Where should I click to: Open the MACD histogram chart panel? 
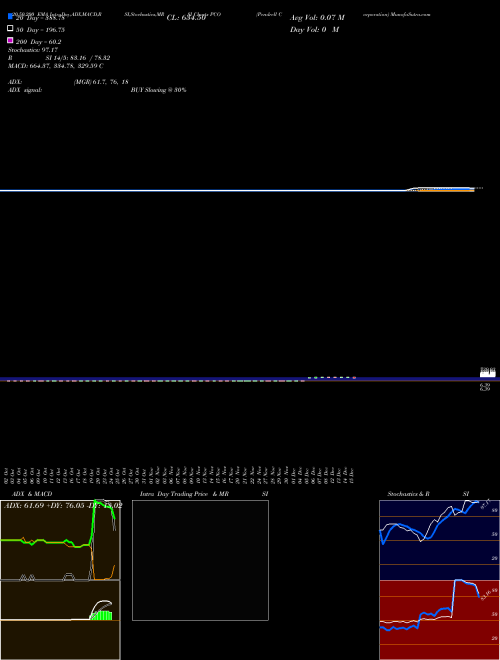(x=60, y=620)
